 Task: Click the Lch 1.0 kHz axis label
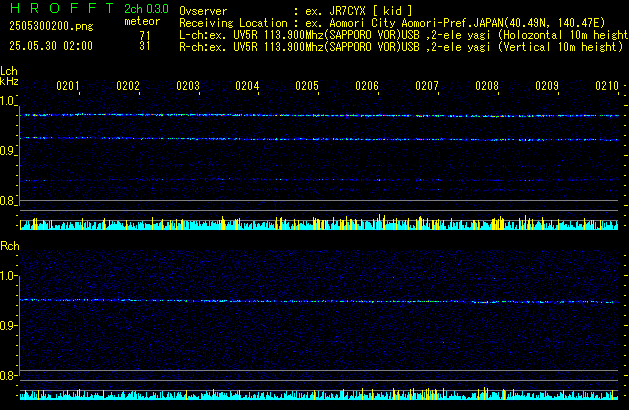pyautogui.click(x=7, y=101)
